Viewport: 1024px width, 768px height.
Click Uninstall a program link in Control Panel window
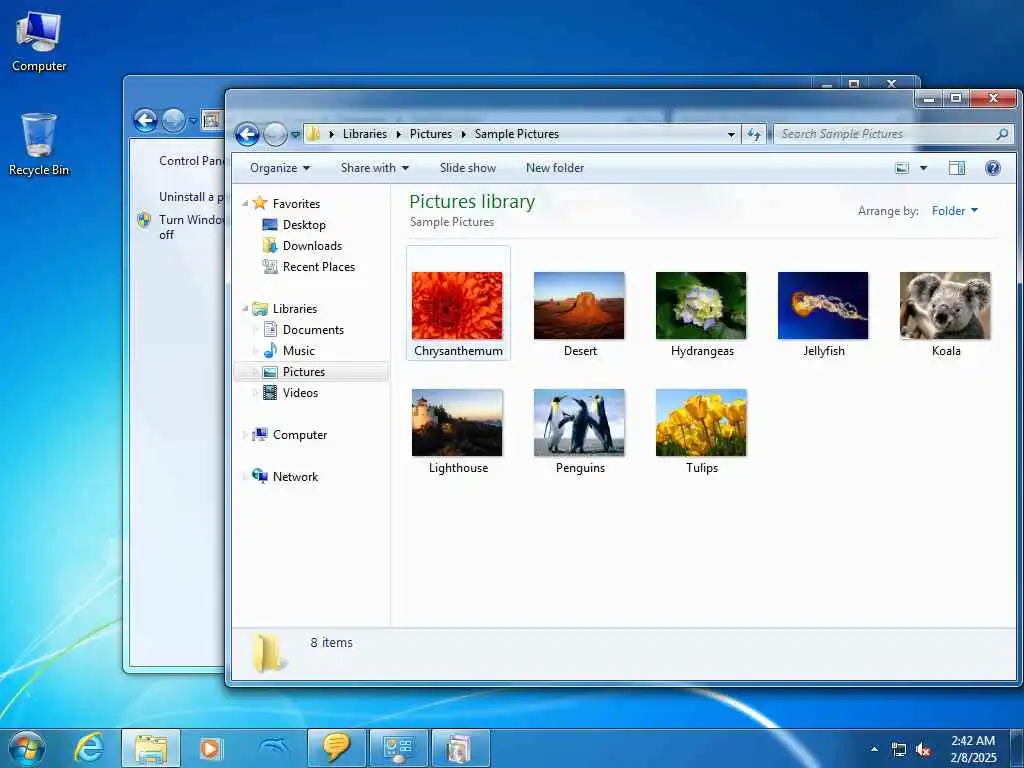point(191,197)
